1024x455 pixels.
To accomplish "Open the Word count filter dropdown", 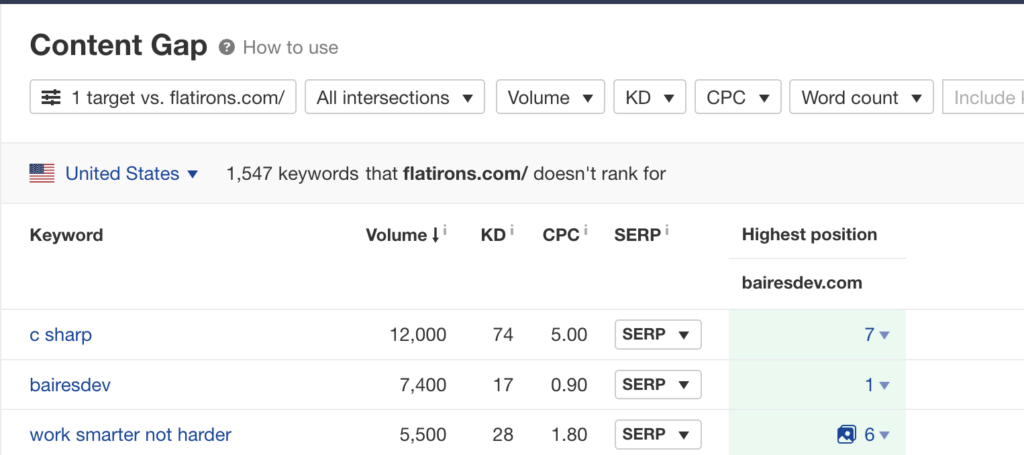I will (861, 98).
